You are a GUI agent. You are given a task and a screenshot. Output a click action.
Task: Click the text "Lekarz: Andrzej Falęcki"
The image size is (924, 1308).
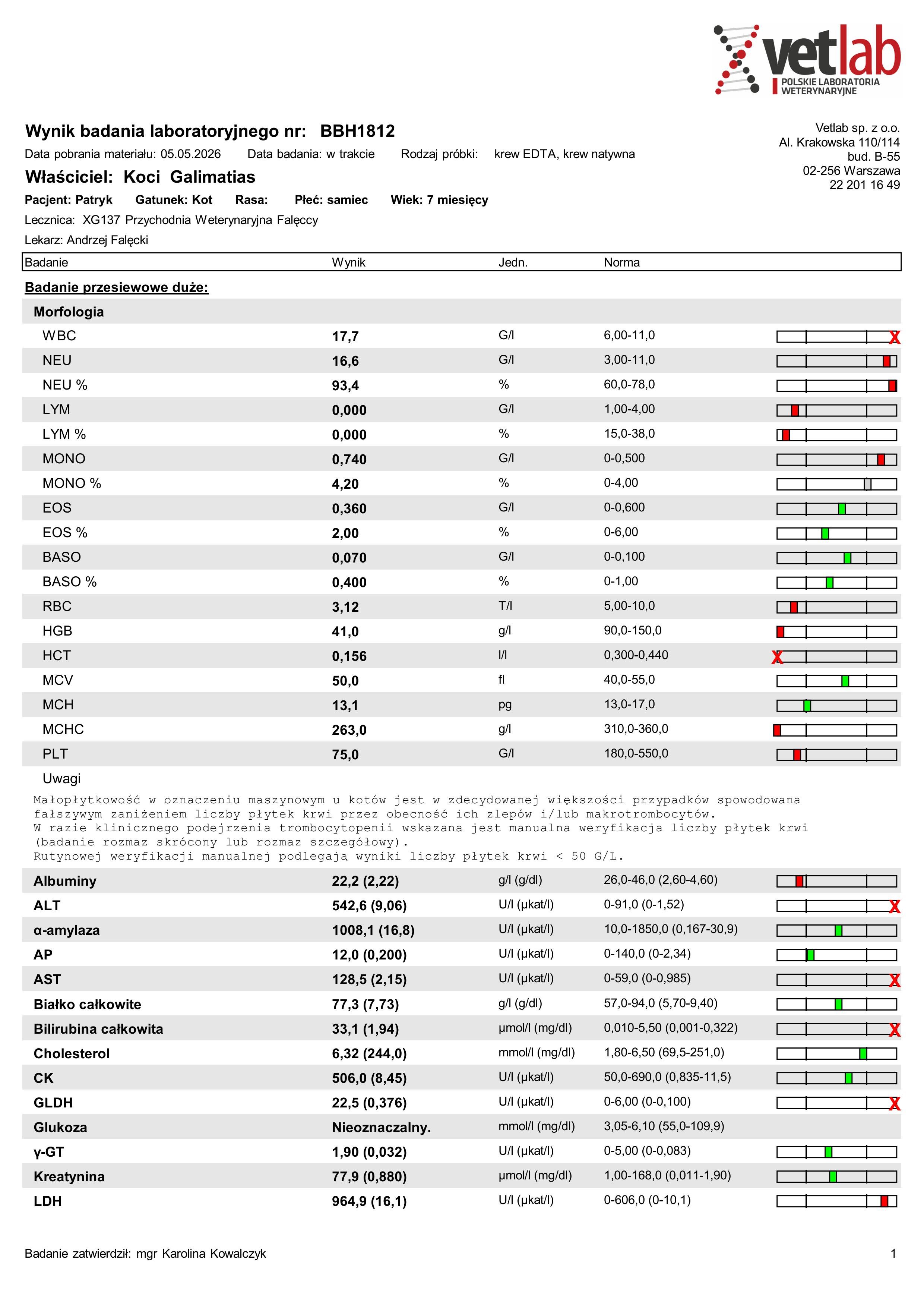[x=86, y=240]
